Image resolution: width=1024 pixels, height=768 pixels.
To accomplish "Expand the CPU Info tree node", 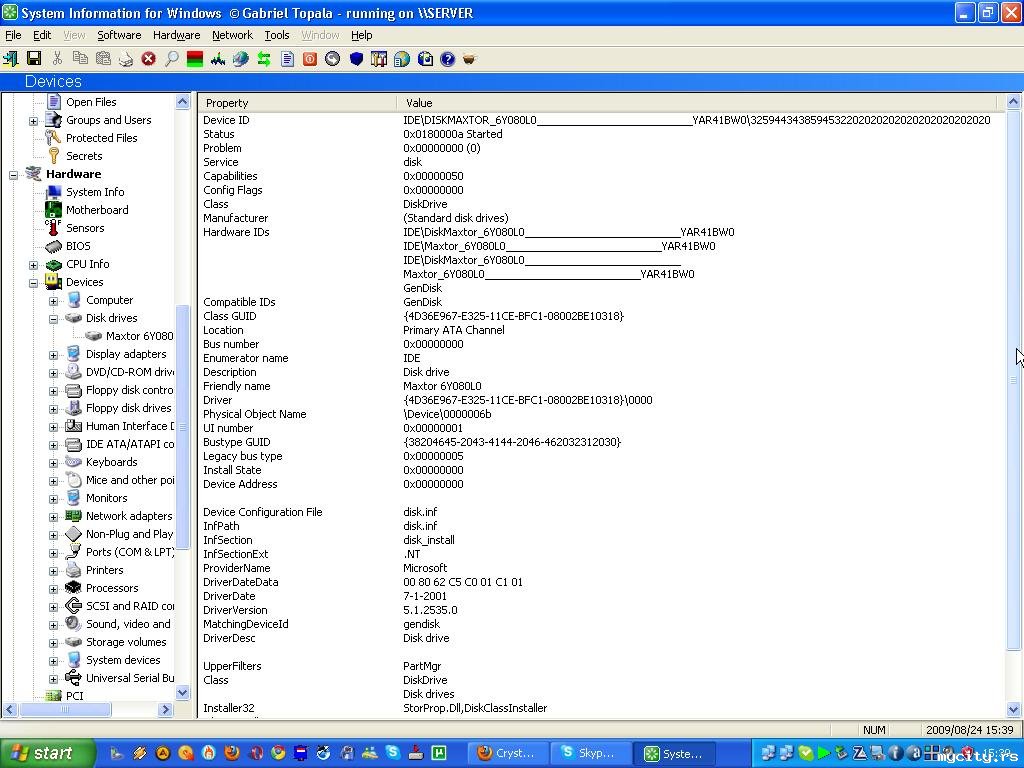I will click(x=33, y=264).
